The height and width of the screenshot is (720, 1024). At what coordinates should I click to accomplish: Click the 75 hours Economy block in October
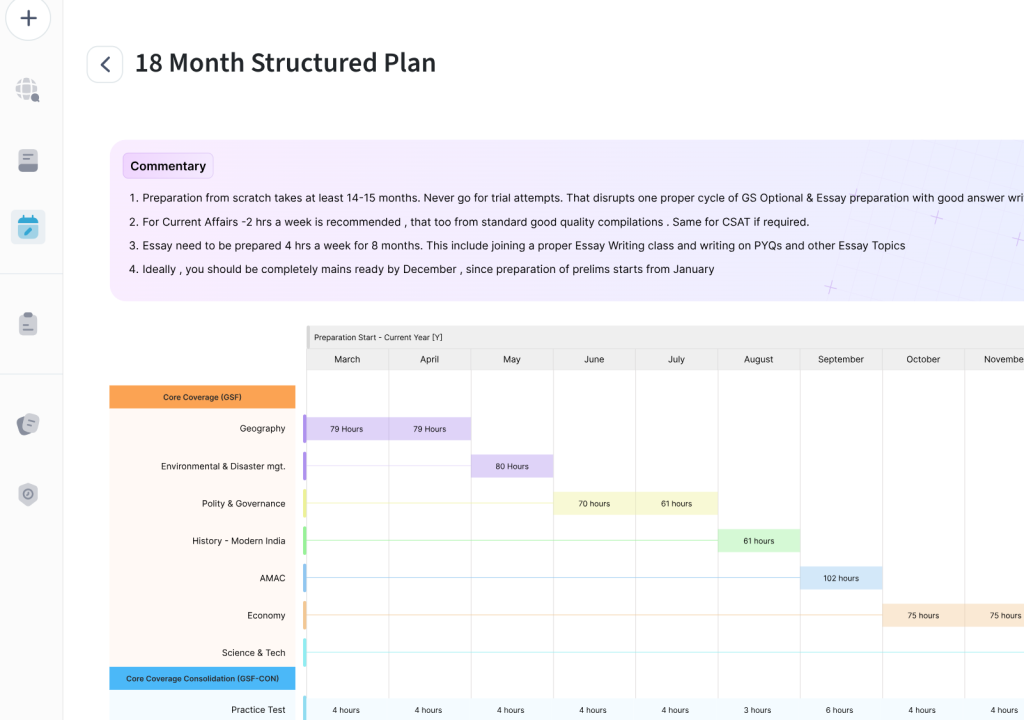pyautogui.click(x=923, y=615)
